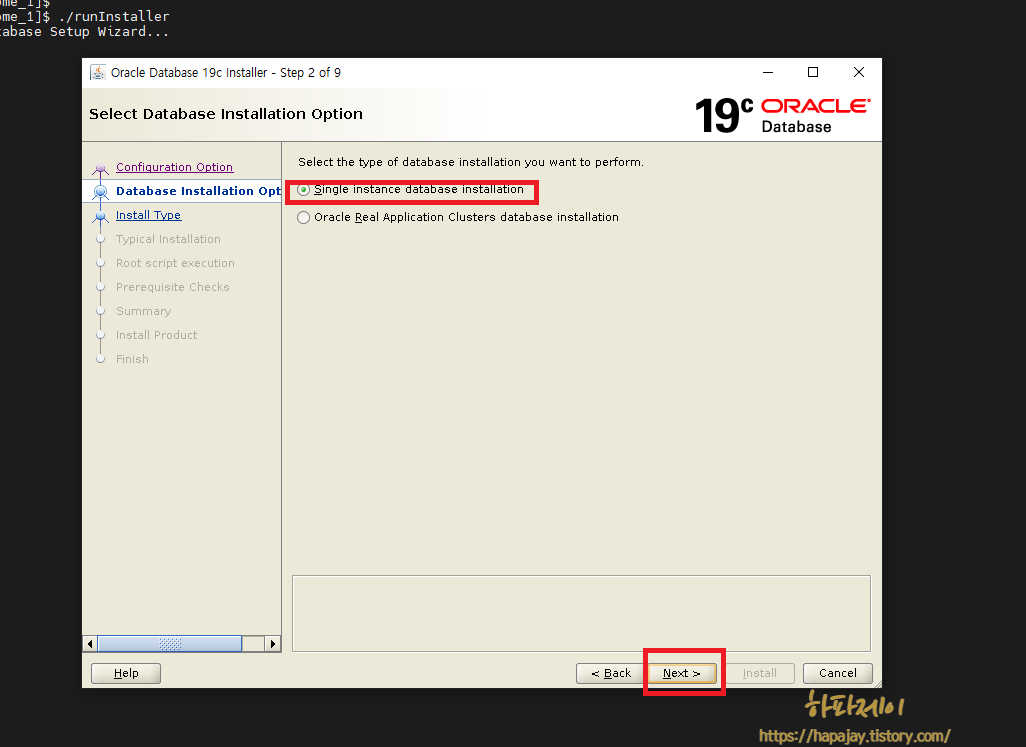Close the Oracle installer window

point(858,72)
